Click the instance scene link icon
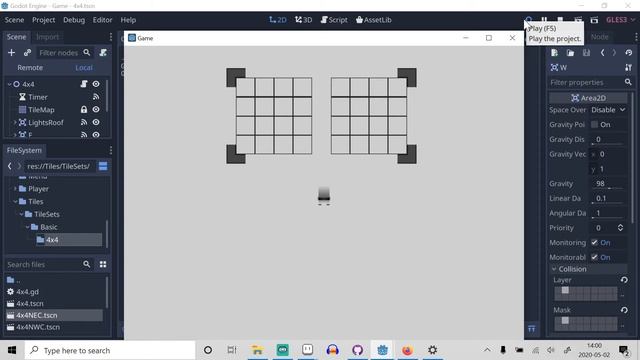Screen dimensions: 640x360 27,53
